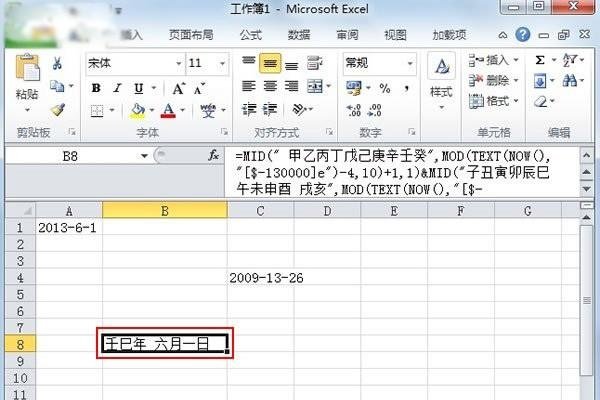Decrease indent icon
This screenshot has width=600, height=400.
point(249,109)
